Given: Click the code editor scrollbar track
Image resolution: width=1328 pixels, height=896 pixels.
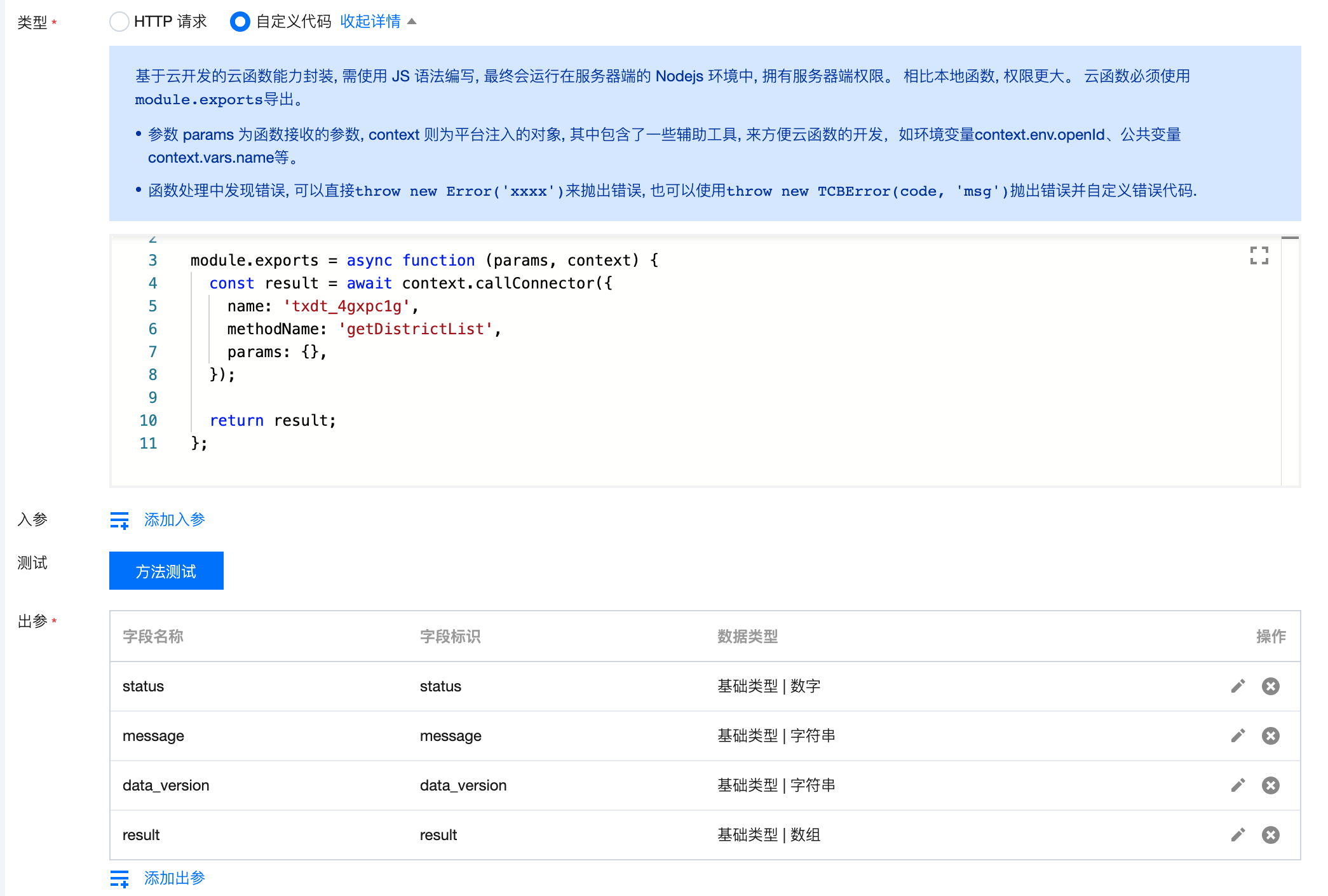Looking at the screenshot, I should point(1290,362).
